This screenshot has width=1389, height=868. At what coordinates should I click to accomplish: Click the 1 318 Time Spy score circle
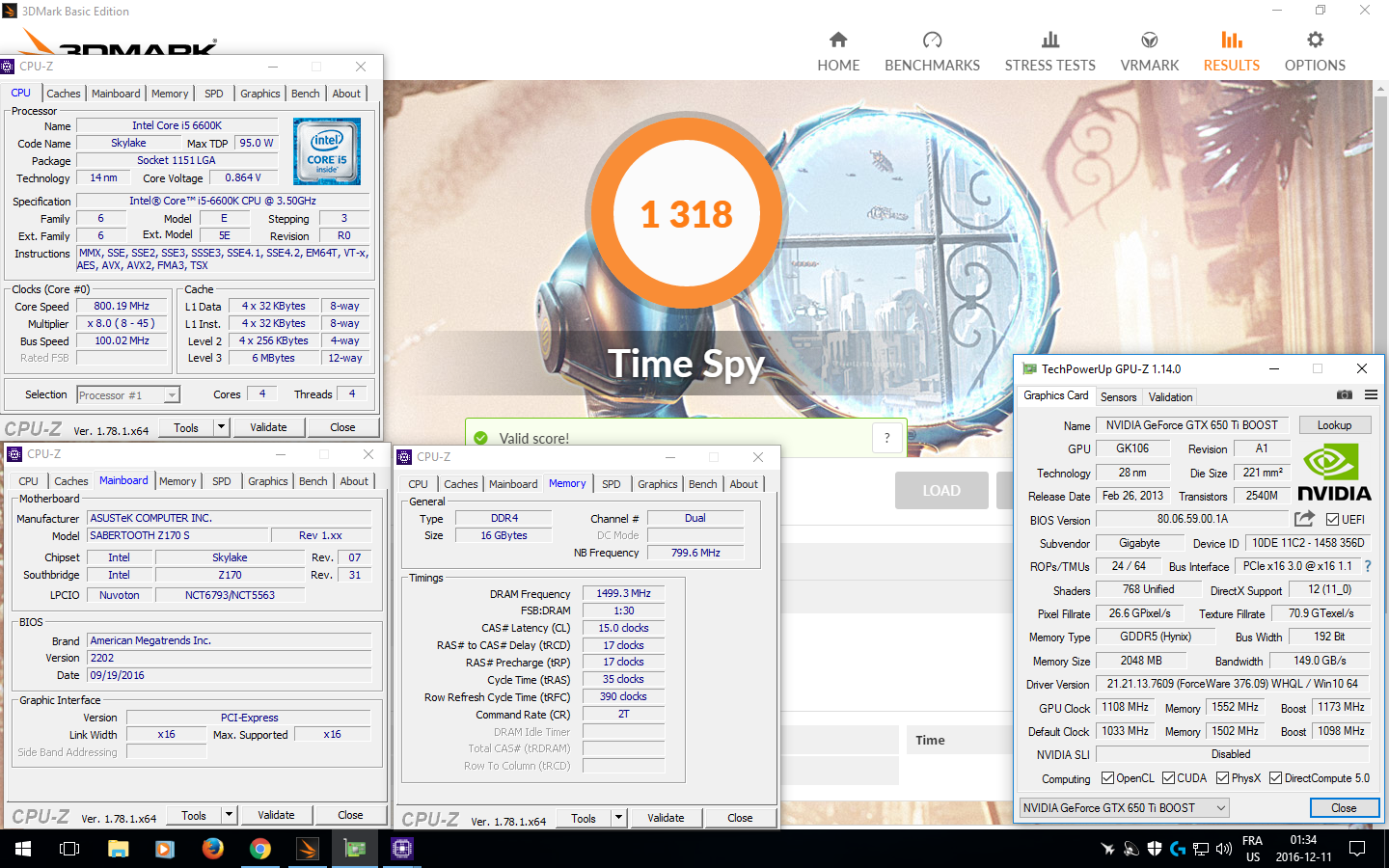tap(686, 213)
